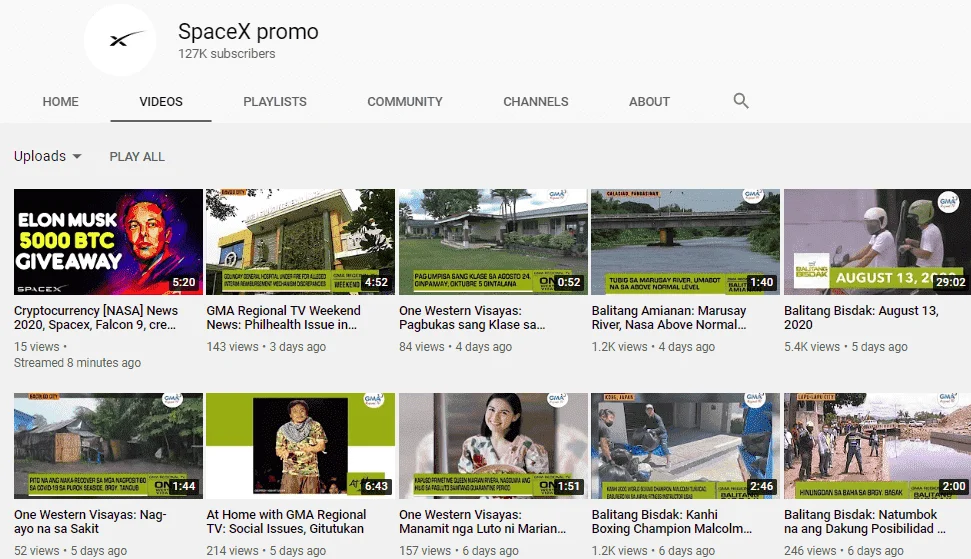Click the 214 views 5 days ago text
This screenshot has width=971, height=559.
(x=266, y=550)
